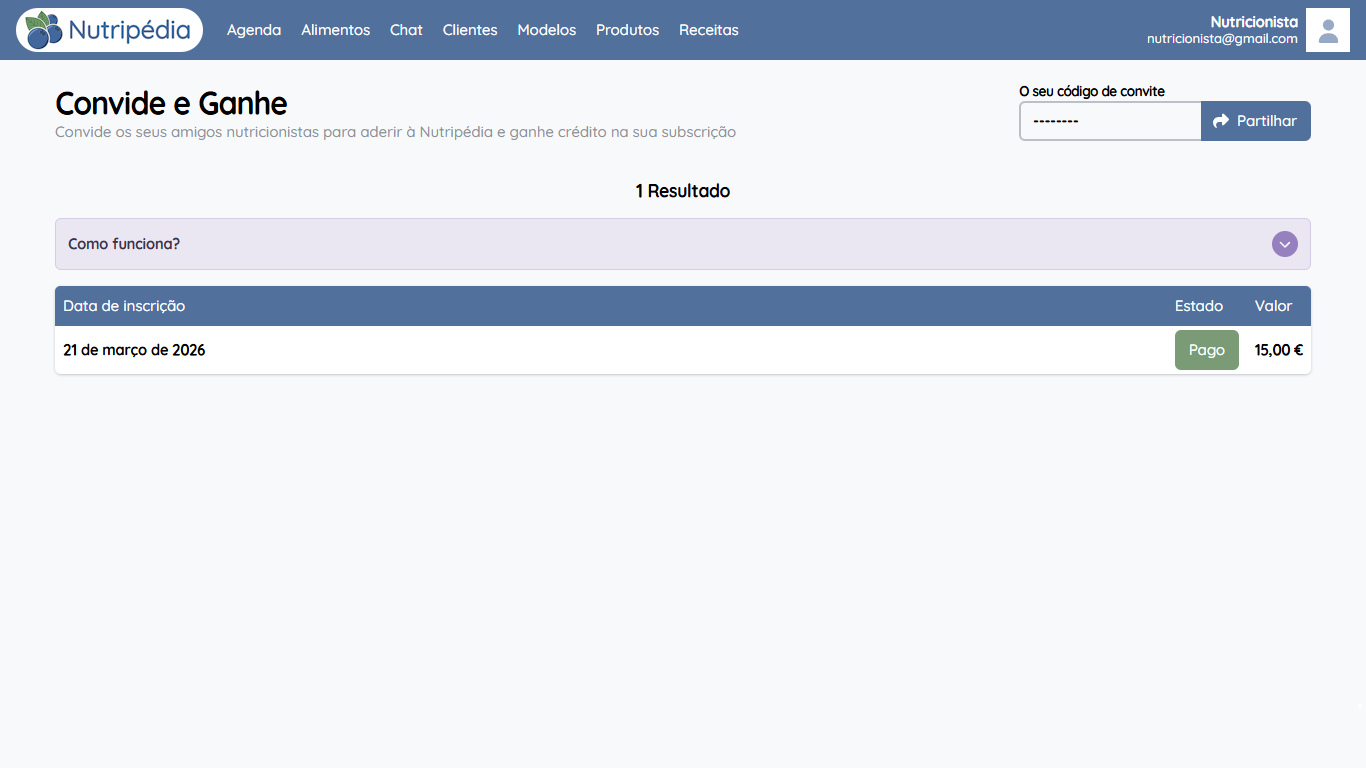This screenshot has width=1366, height=768.
Task: Focus the invite code input field
Action: (x=1110, y=121)
